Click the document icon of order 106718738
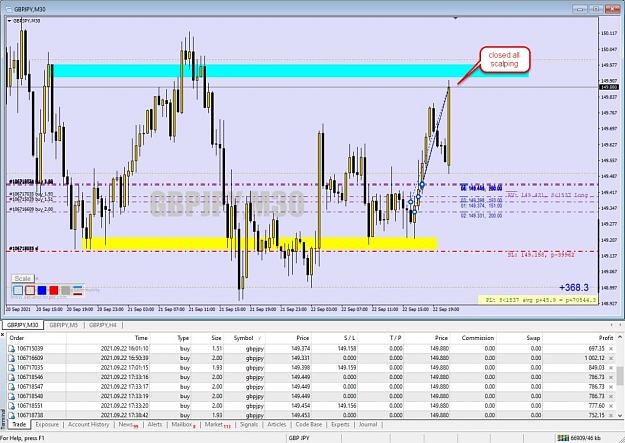Image resolution: width=625 pixels, height=443 pixels. point(11,415)
